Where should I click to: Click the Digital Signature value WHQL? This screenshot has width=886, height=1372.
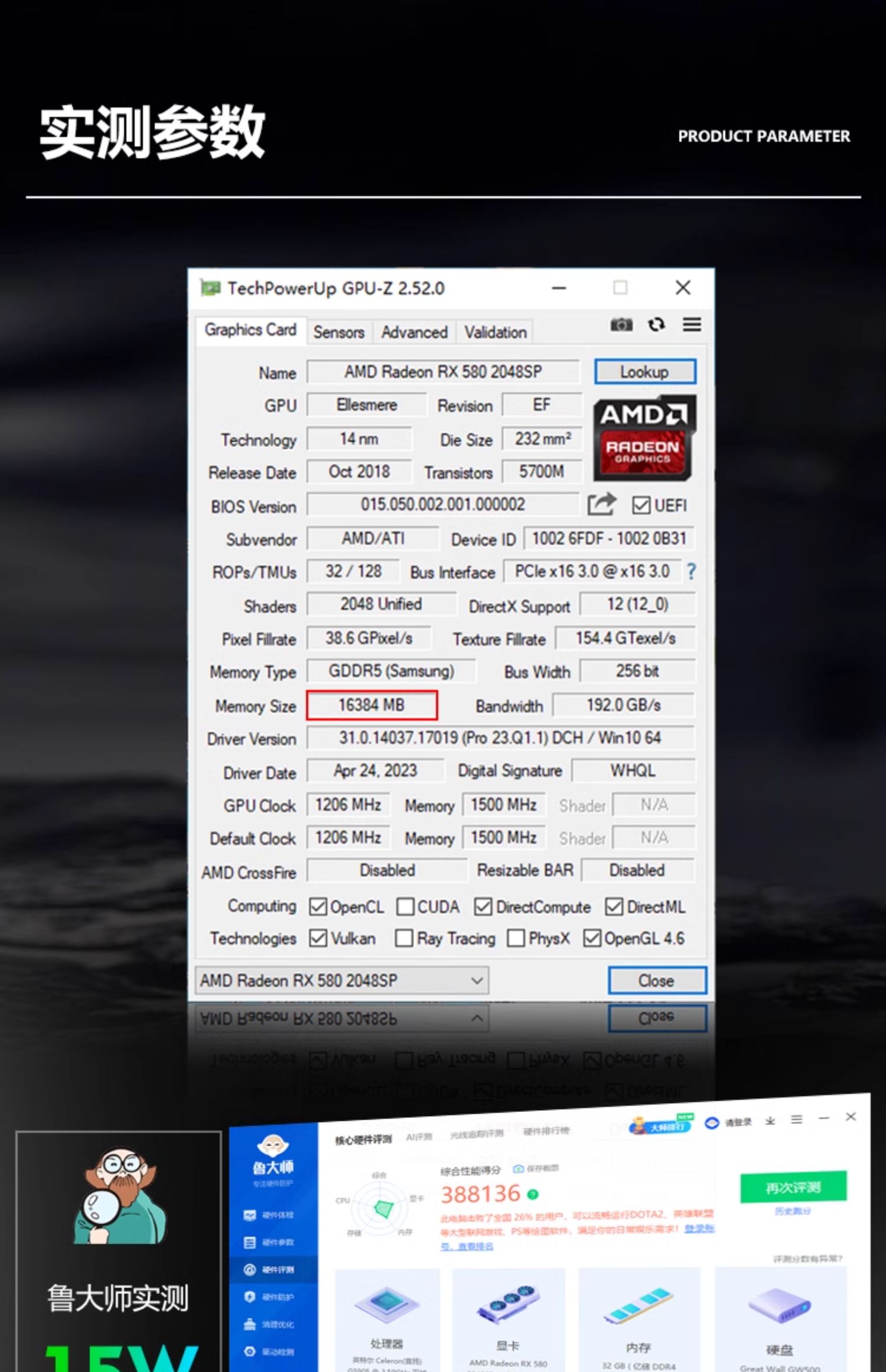pyautogui.click(x=633, y=770)
